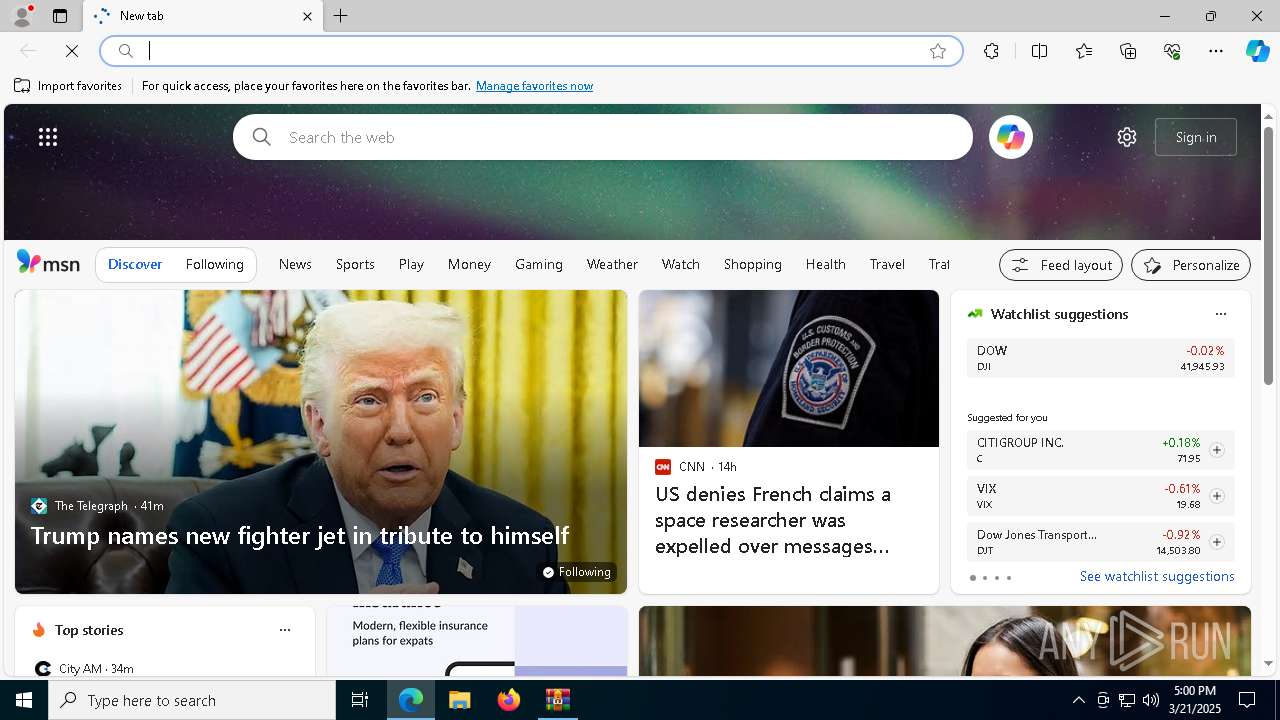The width and height of the screenshot is (1280, 720).
Task: Go to the msn logo home
Action: point(48,263)
